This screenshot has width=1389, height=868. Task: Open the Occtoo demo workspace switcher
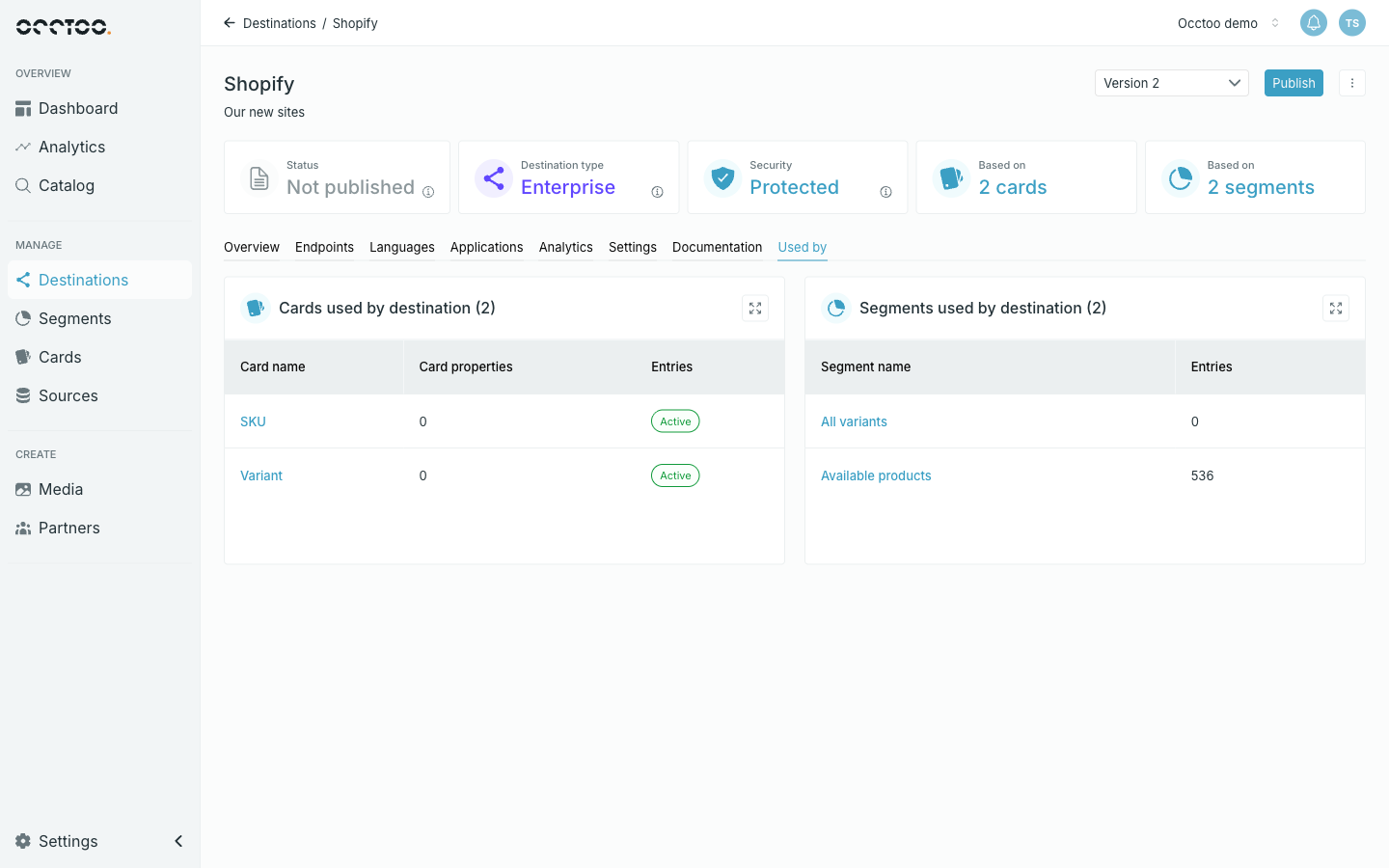tap(1229, 23)
